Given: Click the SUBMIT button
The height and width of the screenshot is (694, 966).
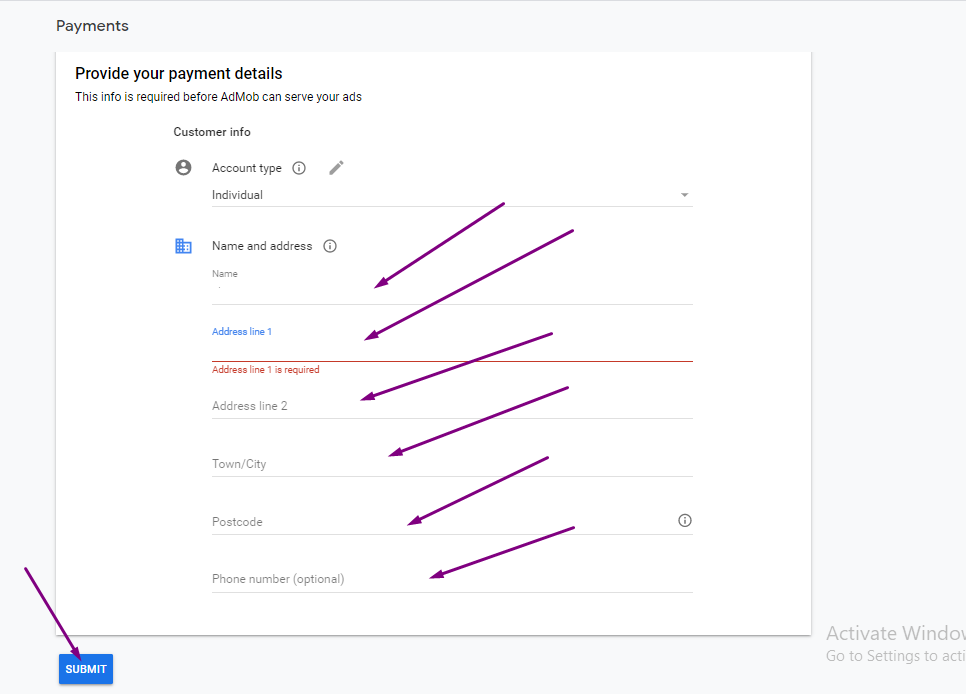Looking at the screenshot, I should point(85,668).
